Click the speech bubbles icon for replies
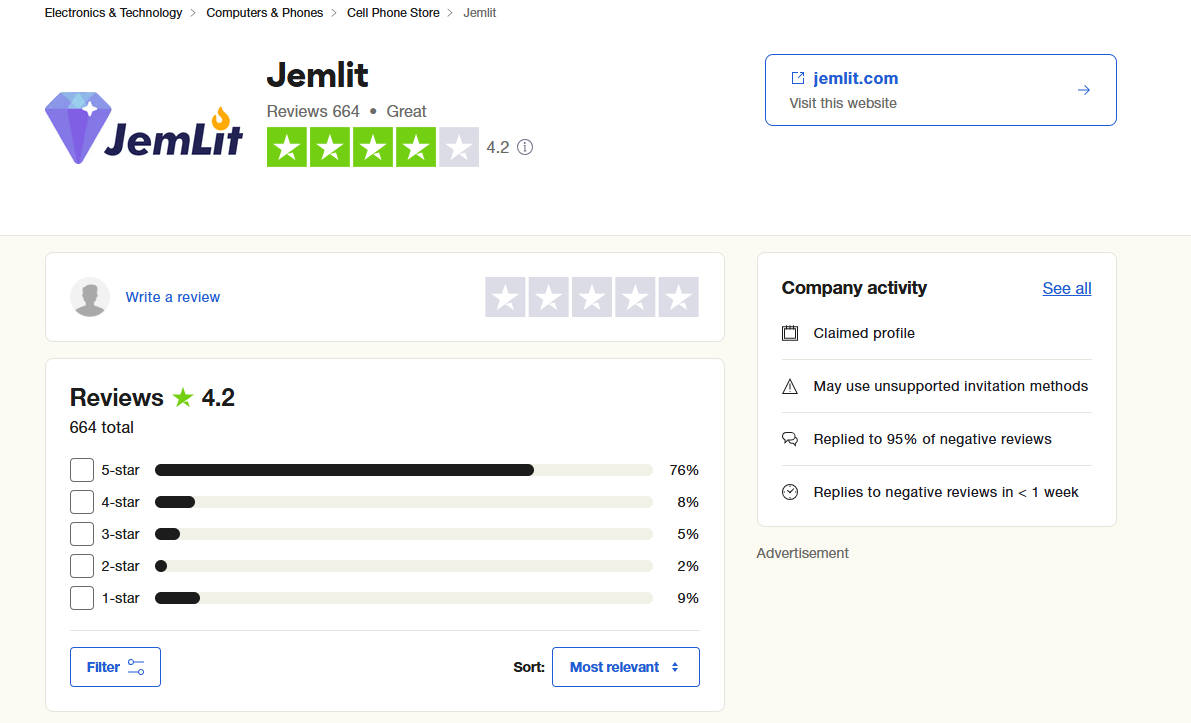 790,439
